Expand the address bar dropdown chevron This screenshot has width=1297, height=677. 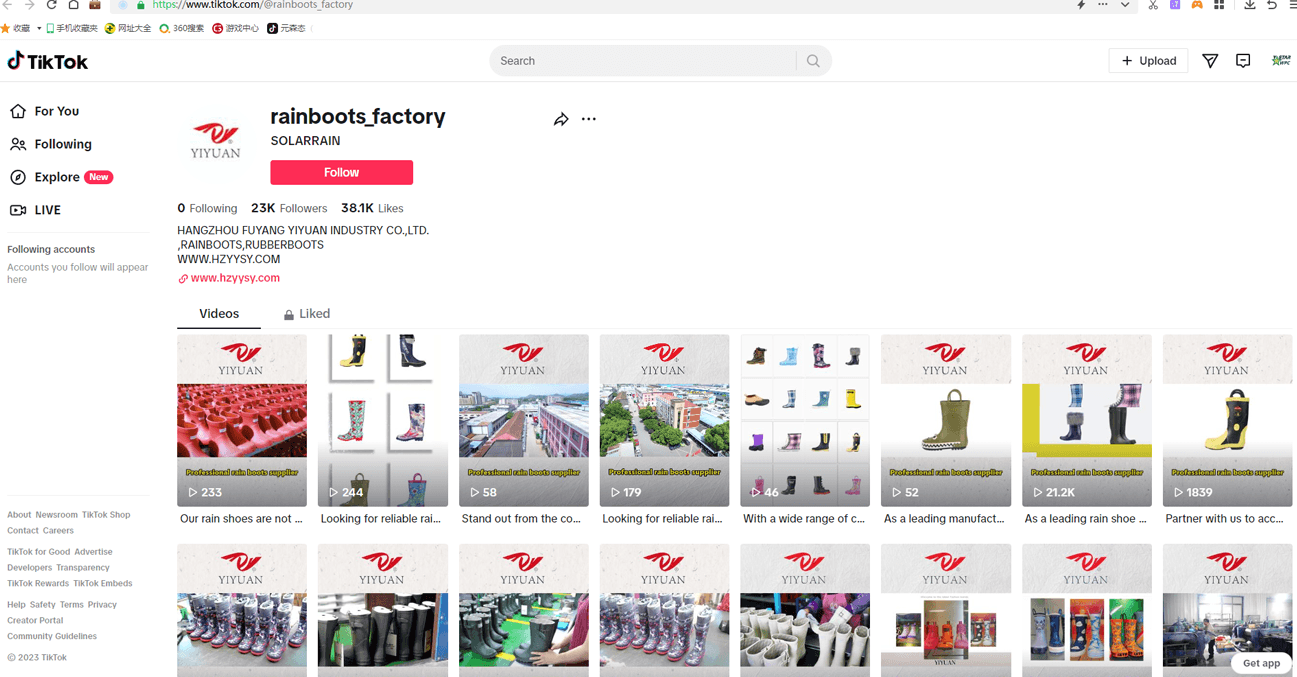pyautogui.click(x=1125, y=5)
